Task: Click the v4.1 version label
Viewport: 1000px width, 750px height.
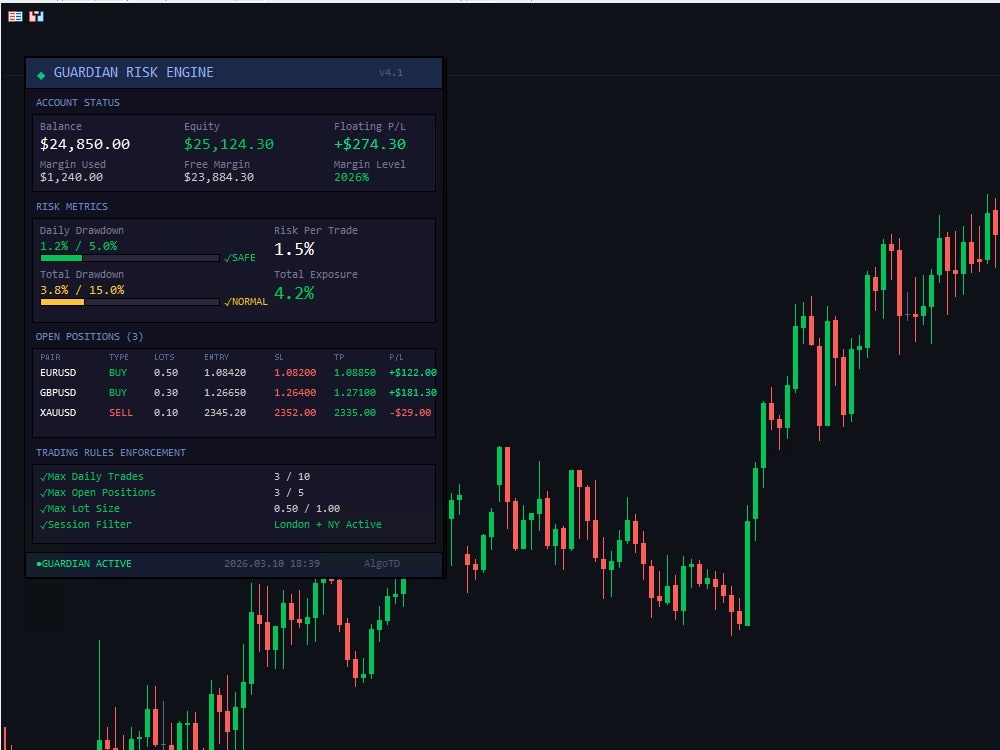Action: 391,73
